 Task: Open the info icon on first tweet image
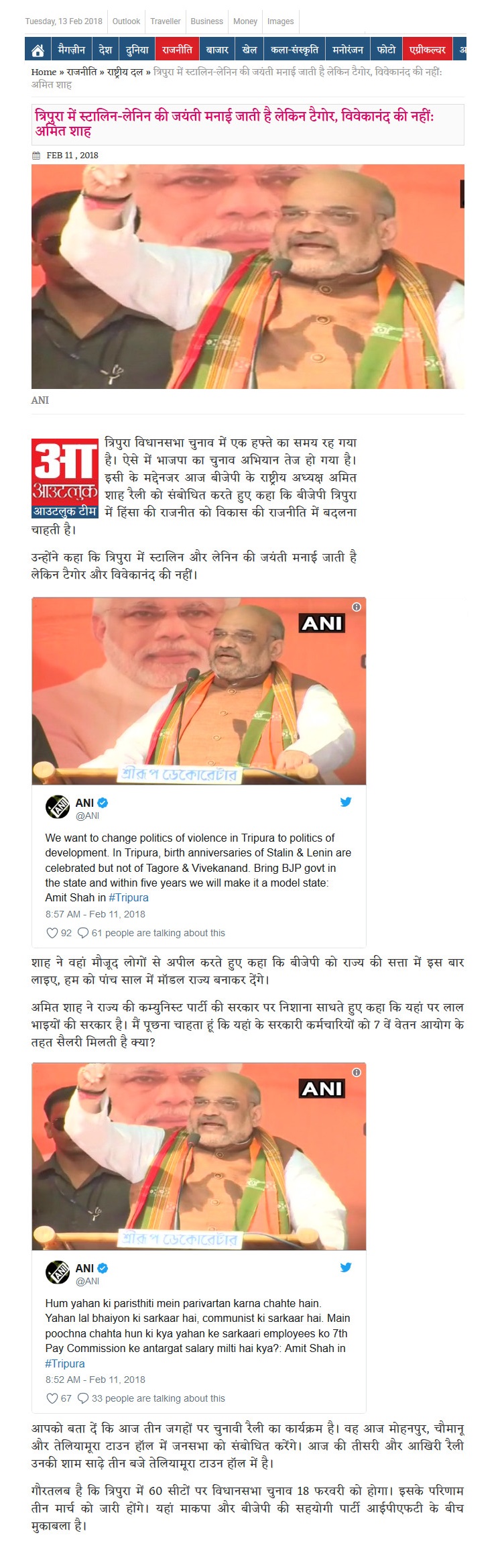tap(357, 607)
